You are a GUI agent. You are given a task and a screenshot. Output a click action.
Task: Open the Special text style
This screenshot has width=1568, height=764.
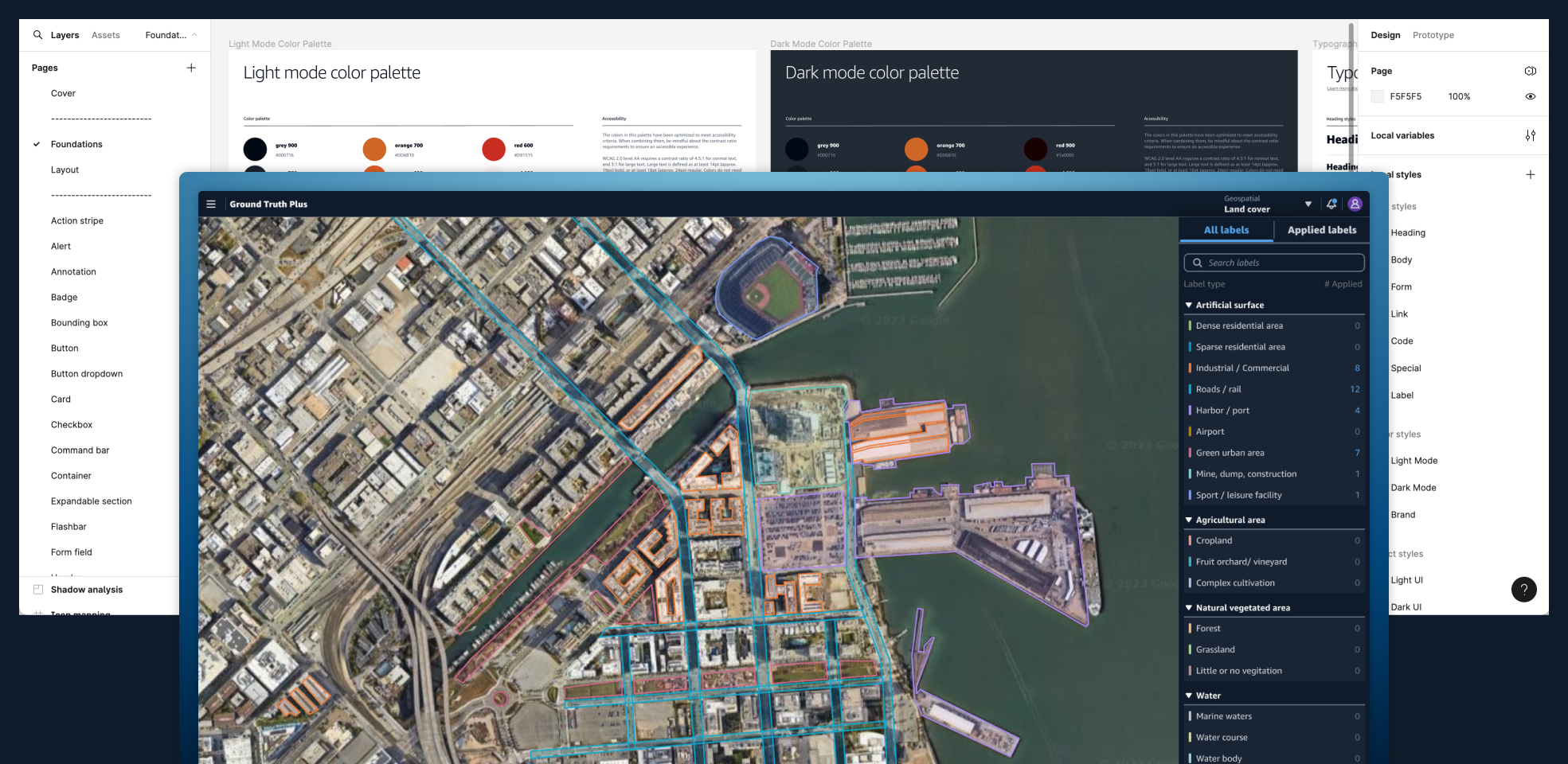tap(1406, 368)
